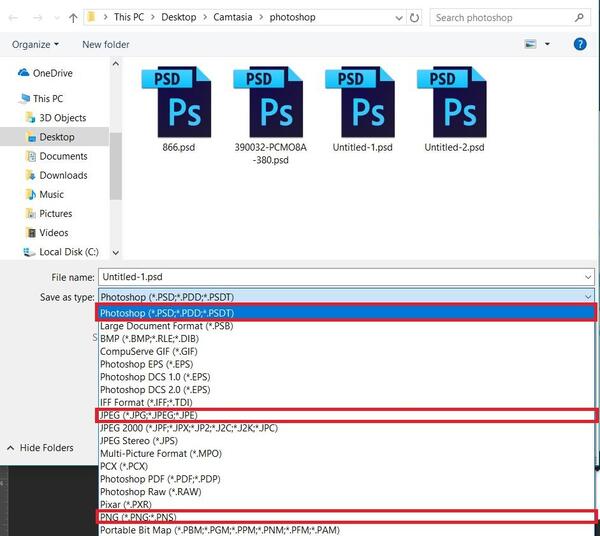Viewport: 600px width, 536px height.
Task: Choose Multi-Picture Format (*.MPO)
Action: click(346, 453)
